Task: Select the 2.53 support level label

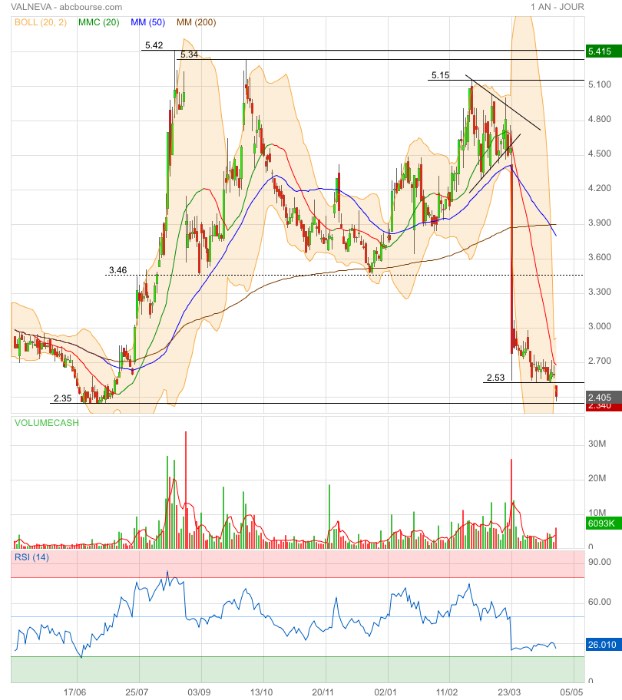Action: pyautogui.click(x=495, y=378)
